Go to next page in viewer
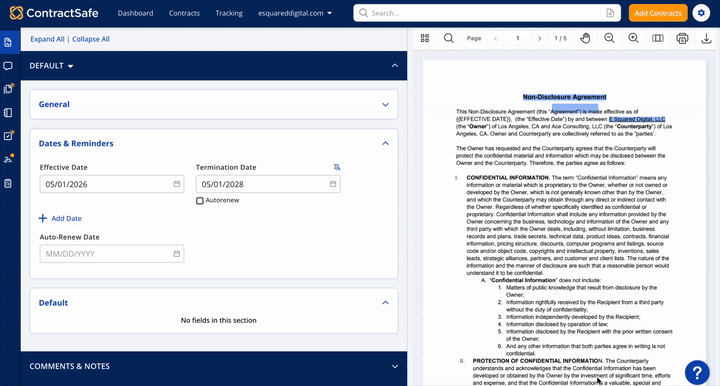The image size is (720, 386). tap(540, 39)
